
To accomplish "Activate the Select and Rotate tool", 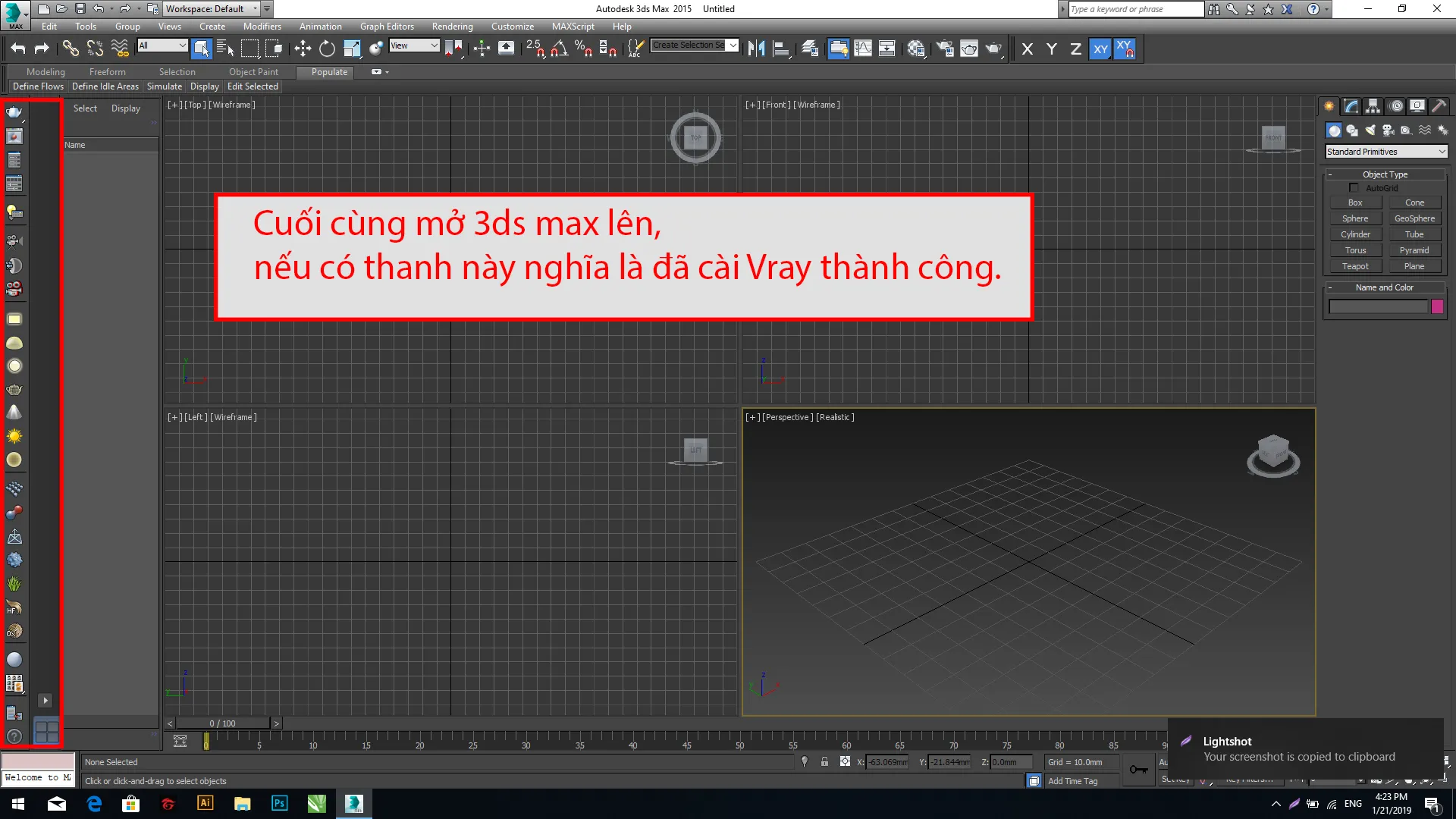I will click(327, 49).
